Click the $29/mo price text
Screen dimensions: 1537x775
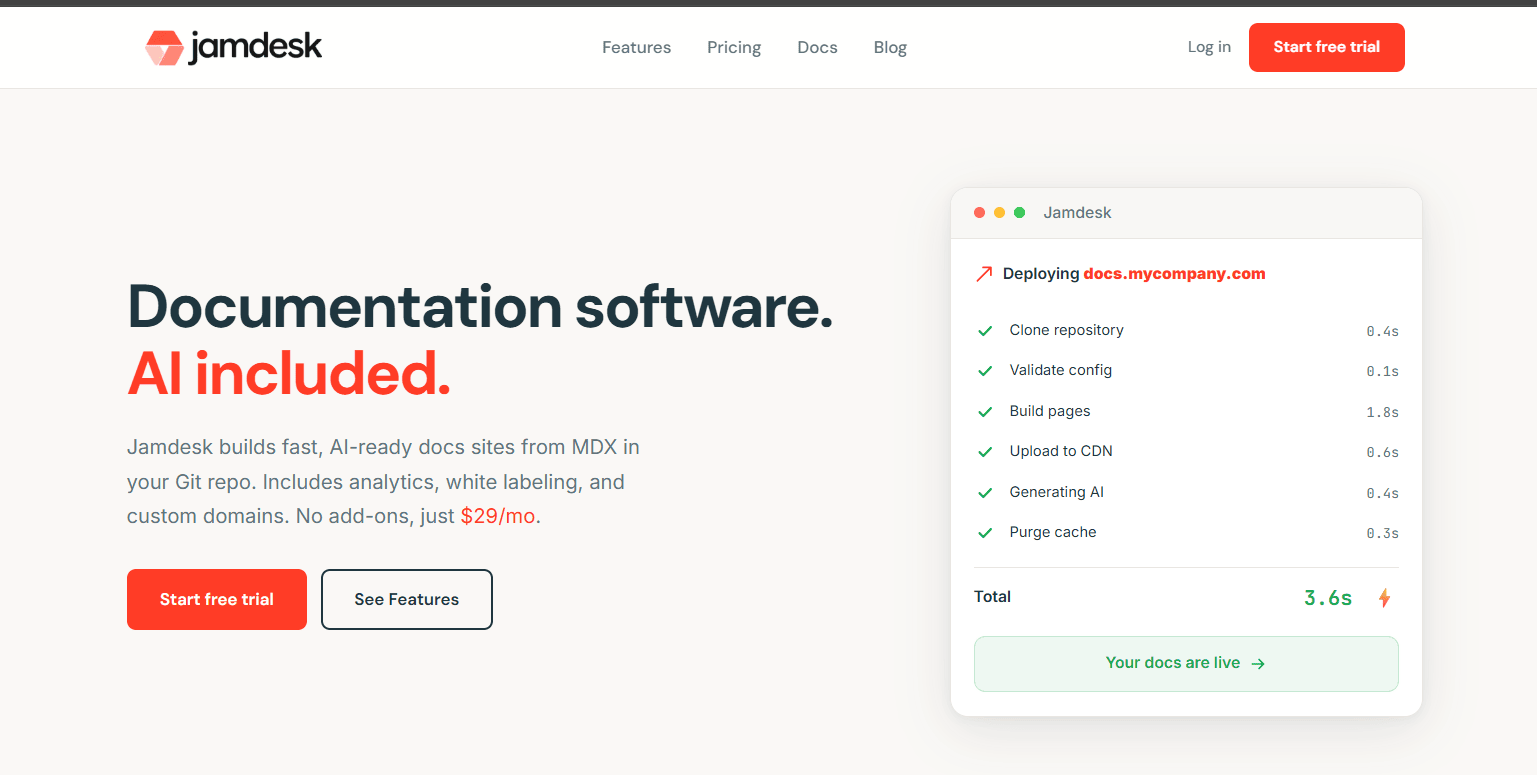pyautogui.click(x=498, y=517)
